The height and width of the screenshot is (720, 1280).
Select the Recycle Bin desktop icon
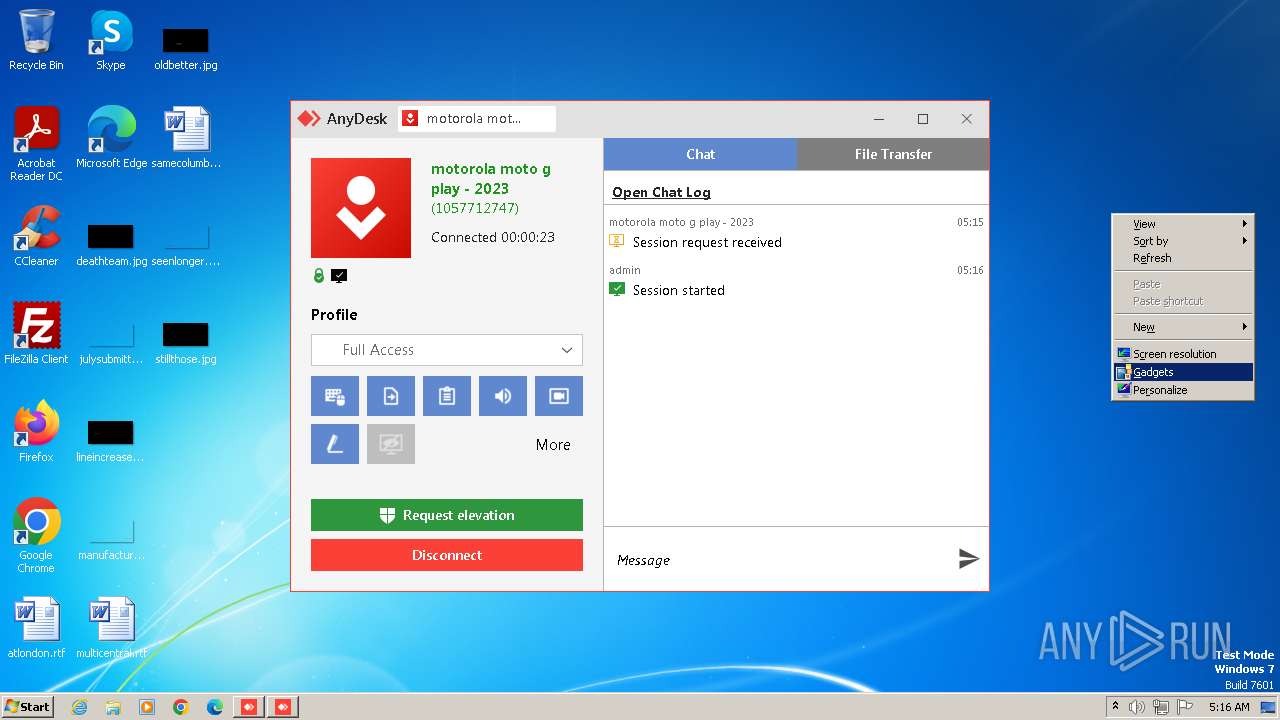click(36, 40)
